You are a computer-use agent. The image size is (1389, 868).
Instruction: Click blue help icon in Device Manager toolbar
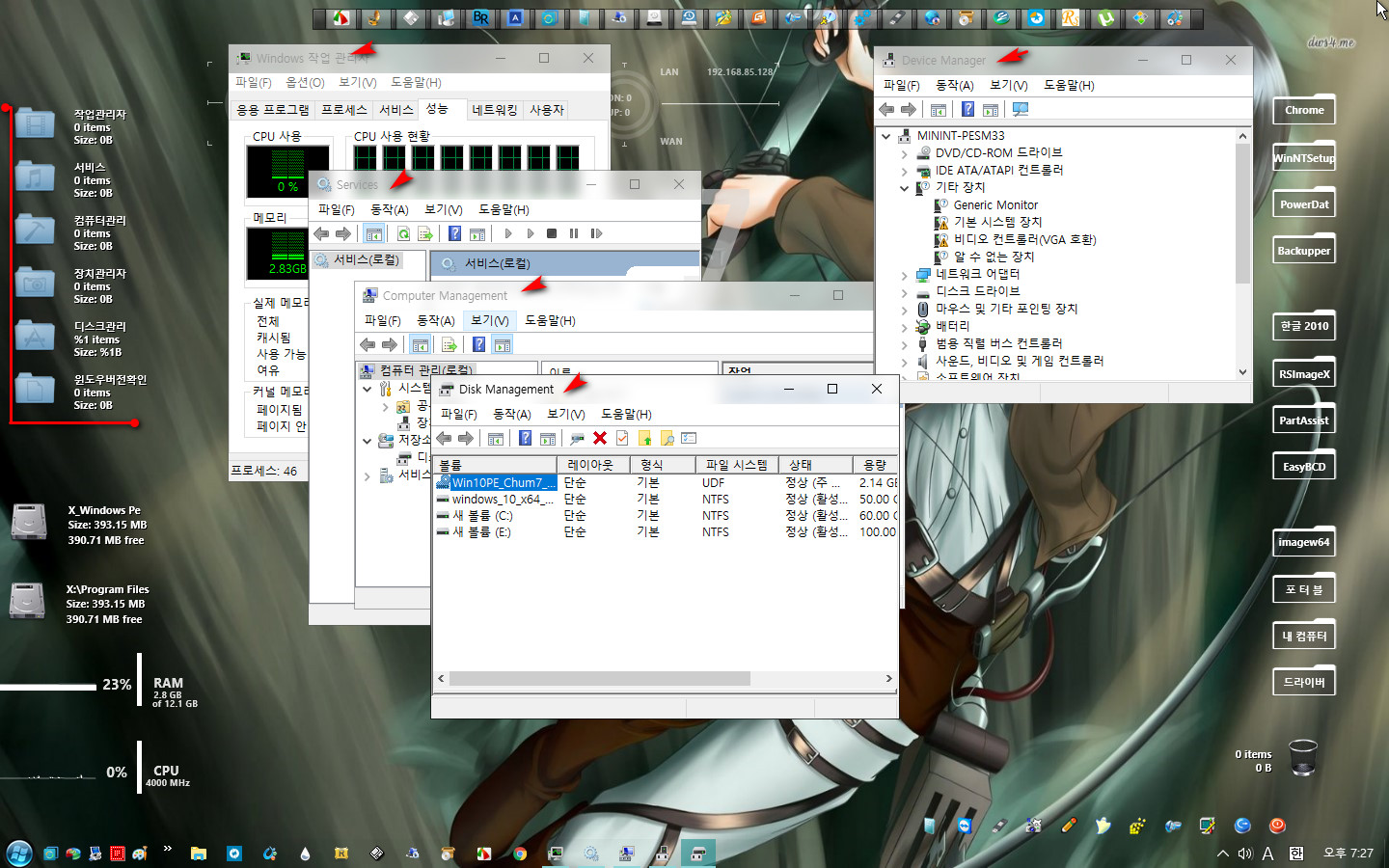[x=967, y=109]
